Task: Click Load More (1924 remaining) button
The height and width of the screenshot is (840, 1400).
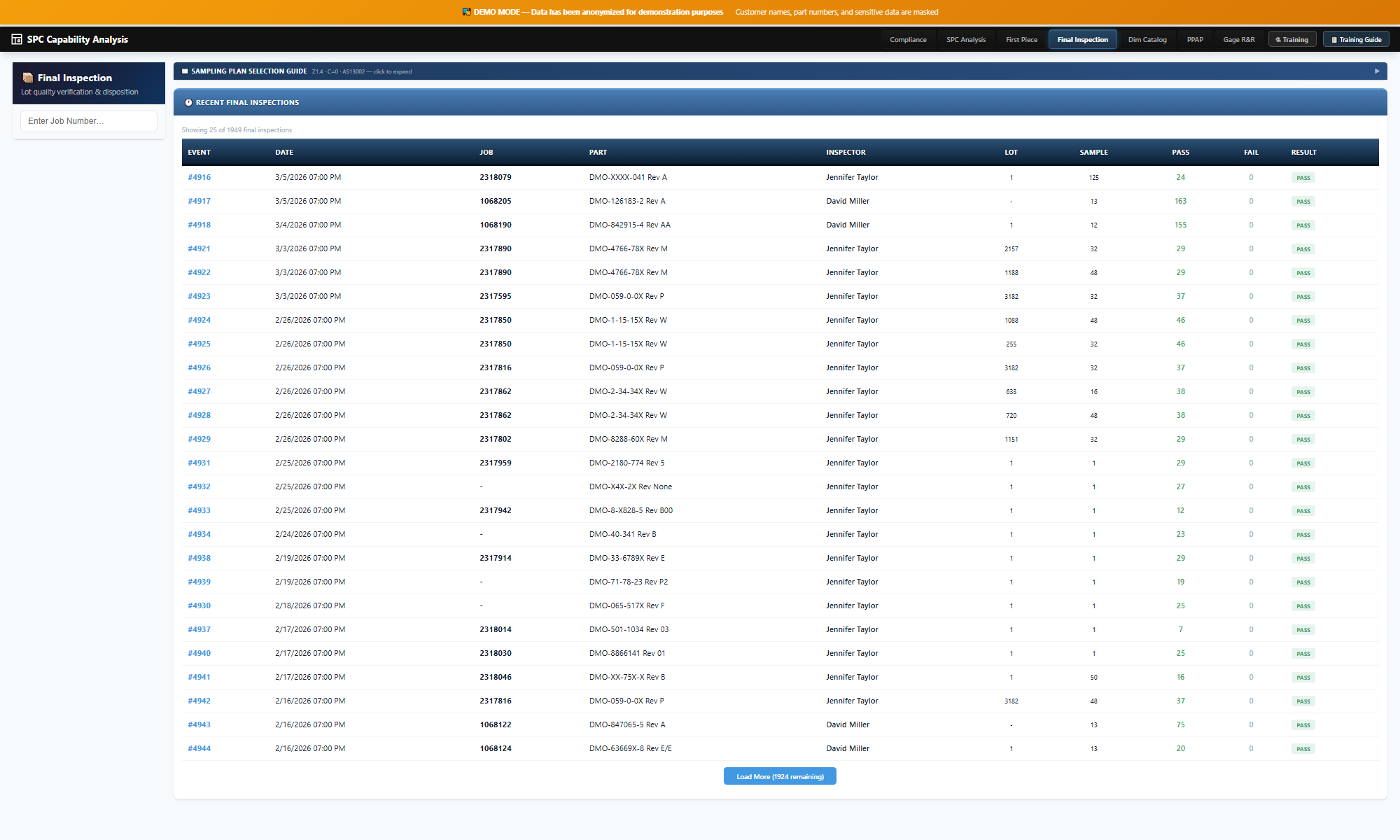Action: coord(780,777)
